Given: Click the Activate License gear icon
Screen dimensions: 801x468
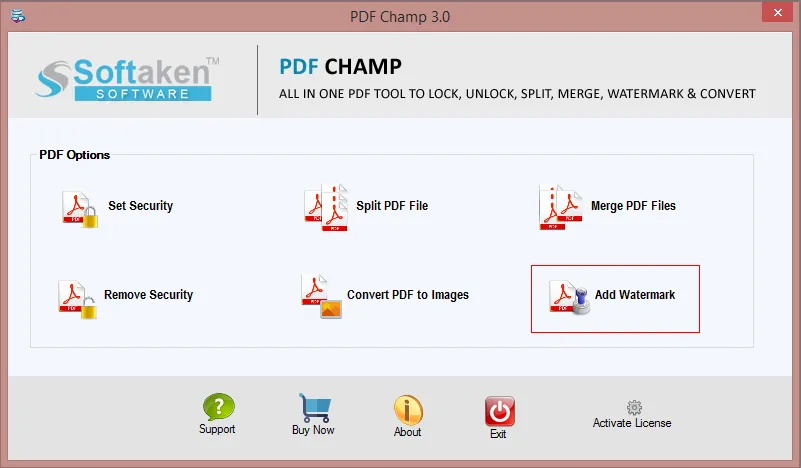Looking at the screenshot, I should (x=634, y=408).
